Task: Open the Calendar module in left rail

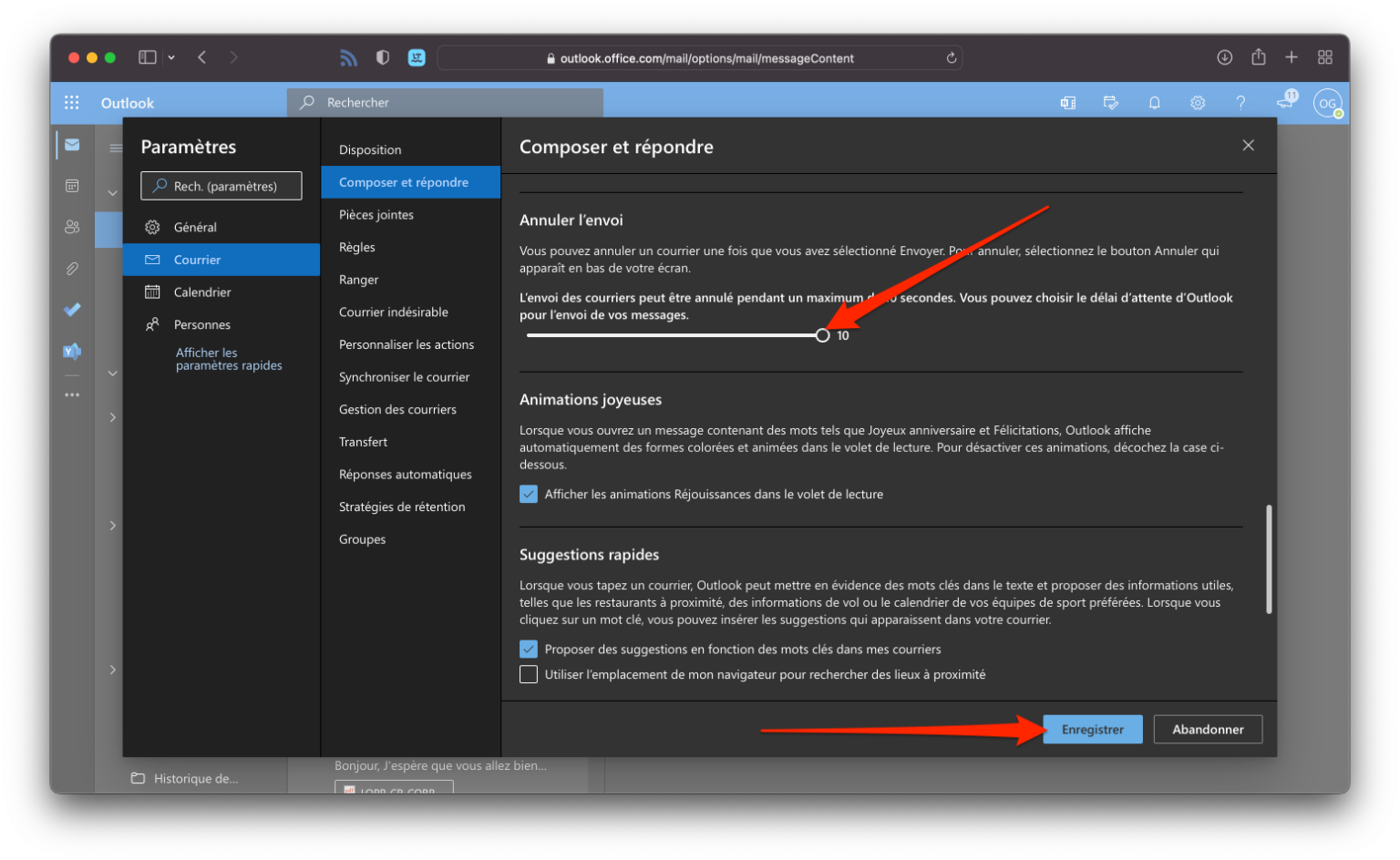Action: [x=72, y=186]
